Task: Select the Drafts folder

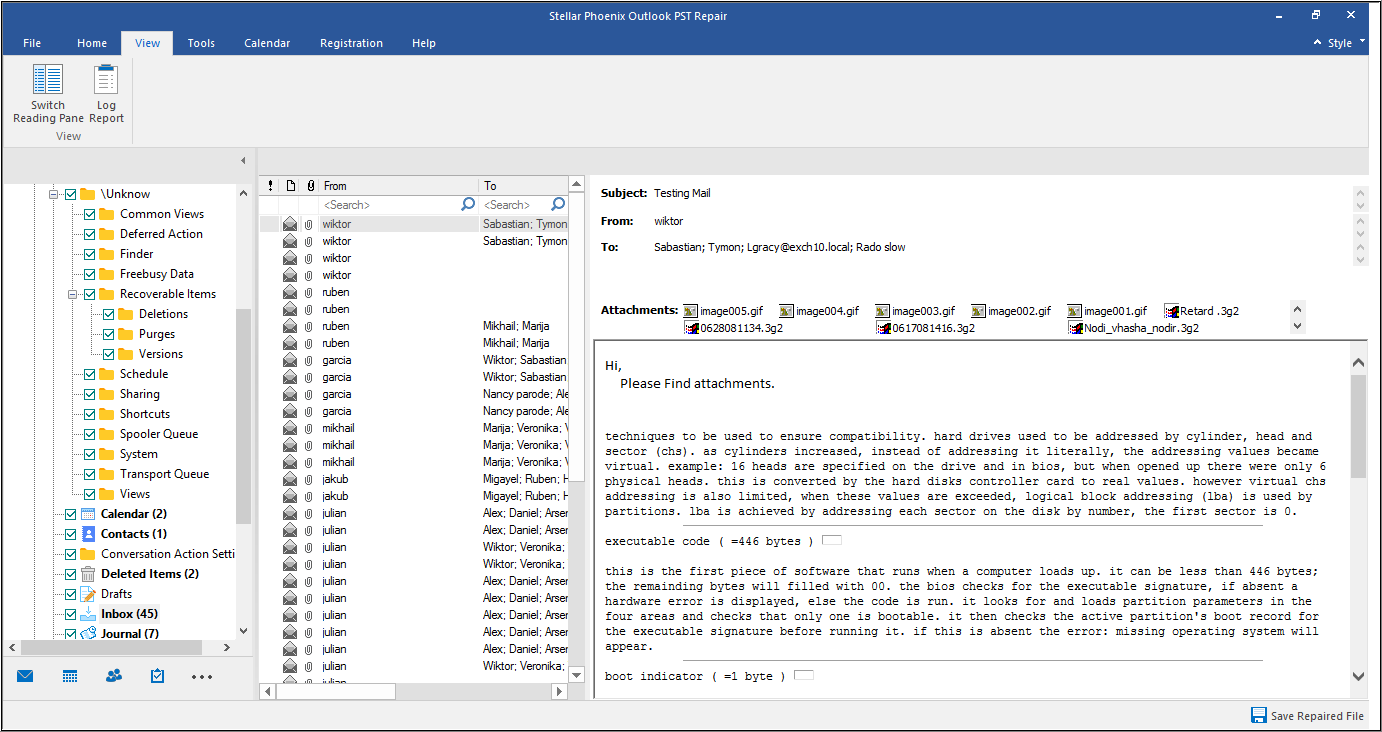Action: point(117,594)
